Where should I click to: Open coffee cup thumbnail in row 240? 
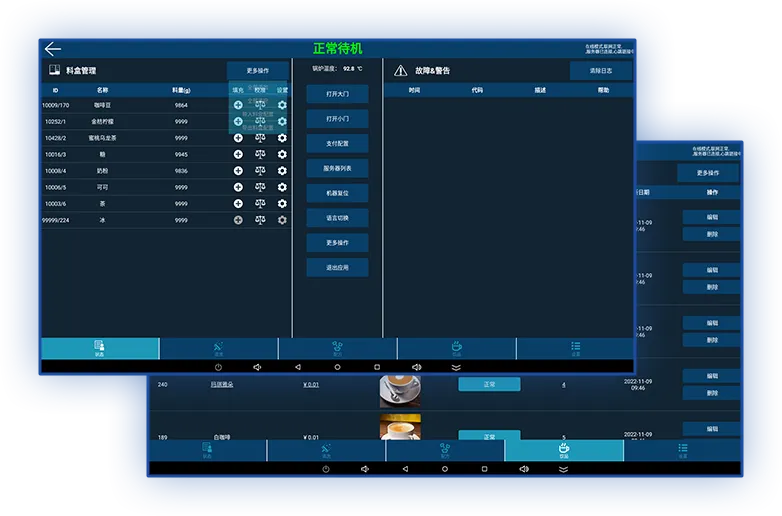[x=400, y=391]
